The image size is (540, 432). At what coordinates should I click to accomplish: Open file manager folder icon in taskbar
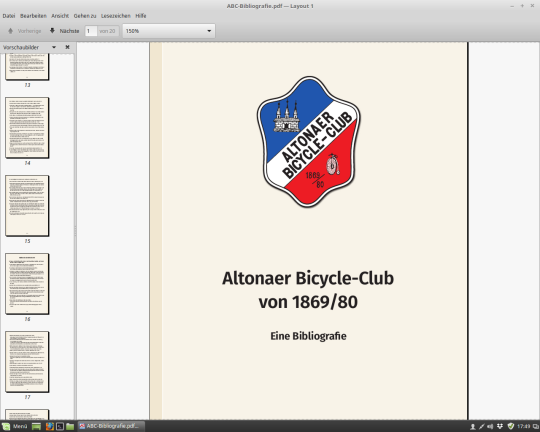click(x=70, y=426)
